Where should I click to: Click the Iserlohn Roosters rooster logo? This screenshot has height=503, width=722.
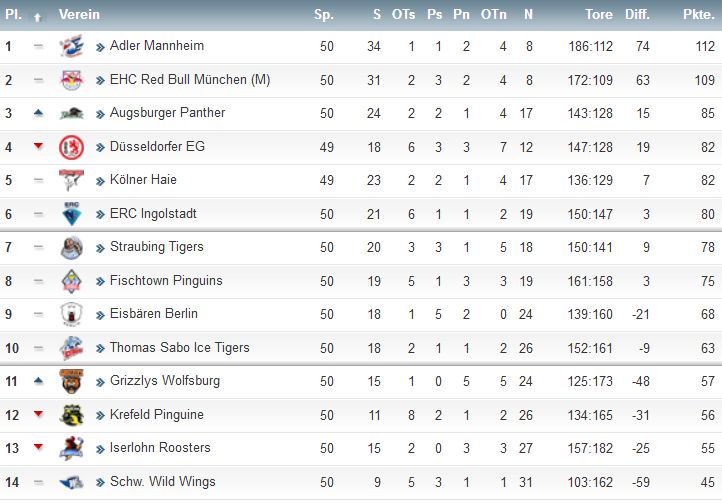(x=71, y=448)
